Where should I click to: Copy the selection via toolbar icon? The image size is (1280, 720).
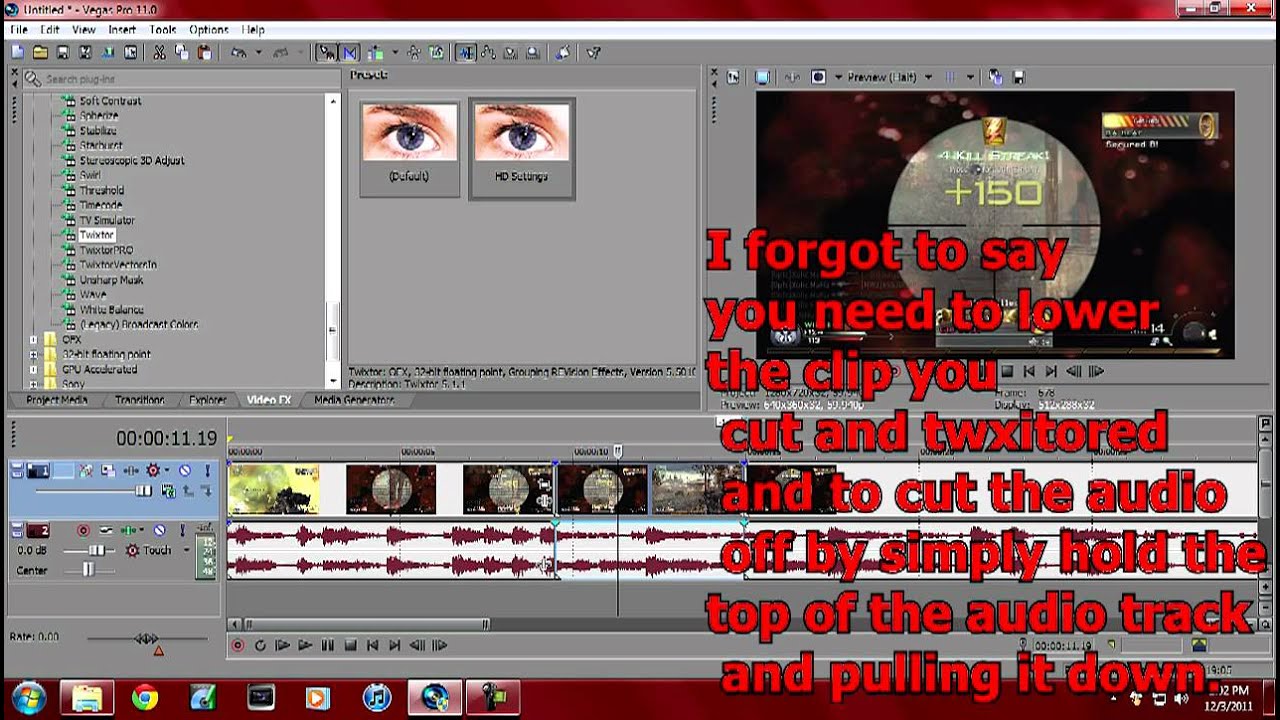point(182,52)
